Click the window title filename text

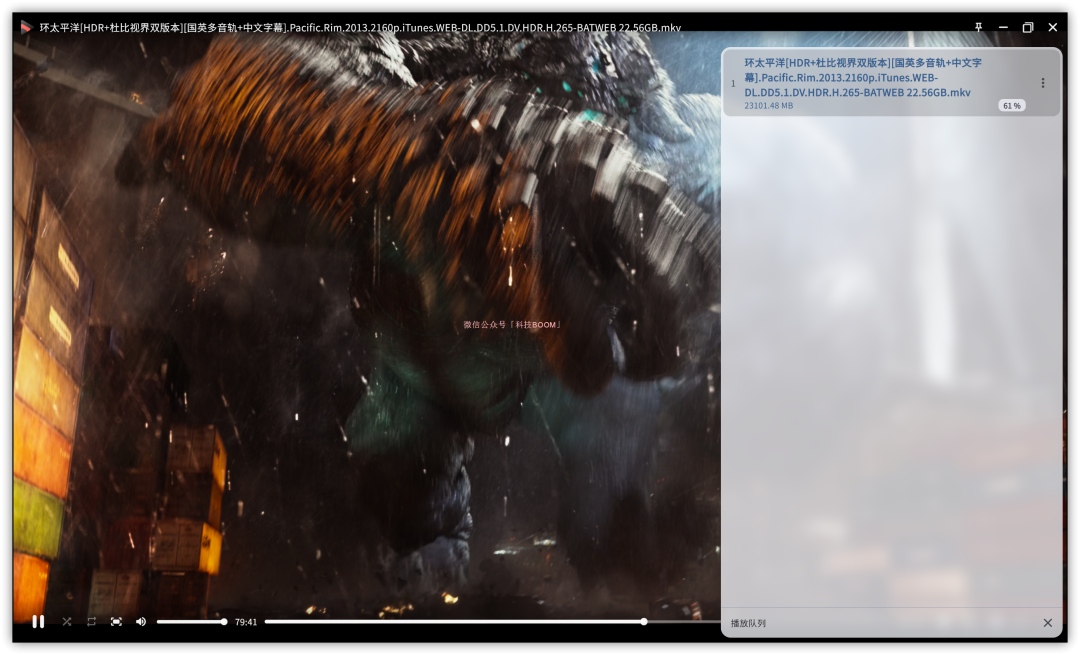360,28
